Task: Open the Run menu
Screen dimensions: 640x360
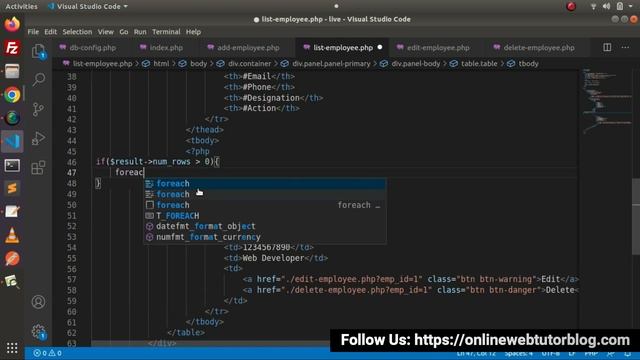Action: pyautogui.click(x=140, y=32)
